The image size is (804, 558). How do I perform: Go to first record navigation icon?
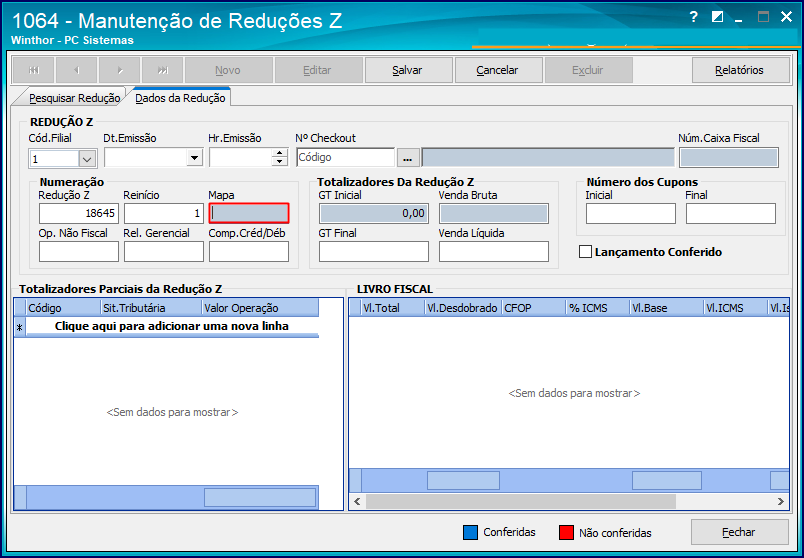coord(33,70)
